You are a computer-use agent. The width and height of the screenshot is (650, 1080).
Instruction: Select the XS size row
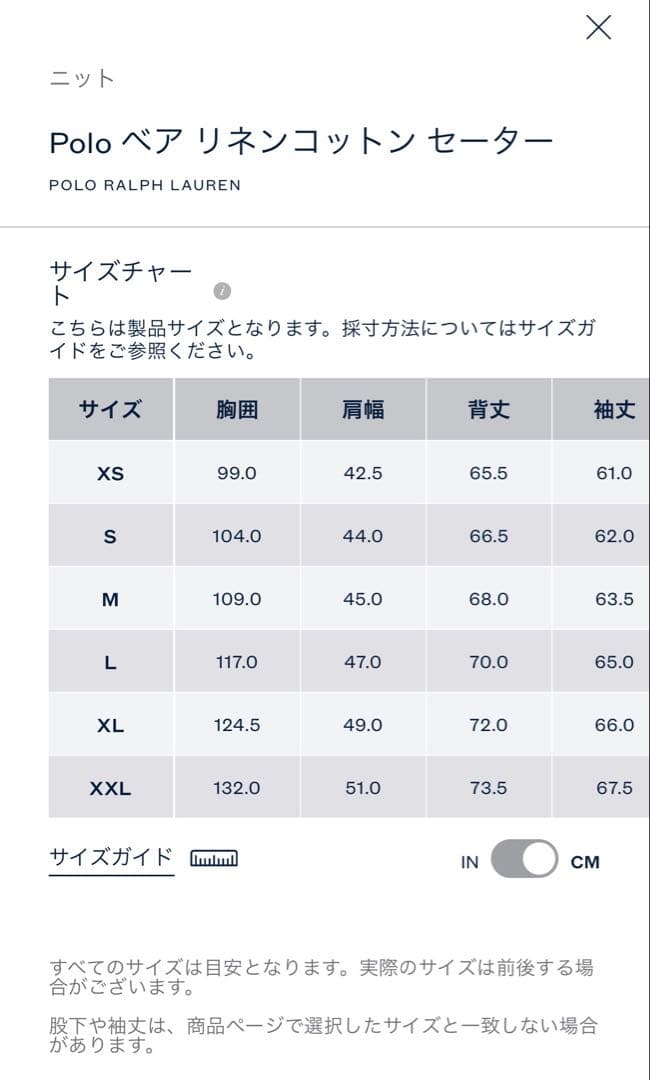(110, 472)
